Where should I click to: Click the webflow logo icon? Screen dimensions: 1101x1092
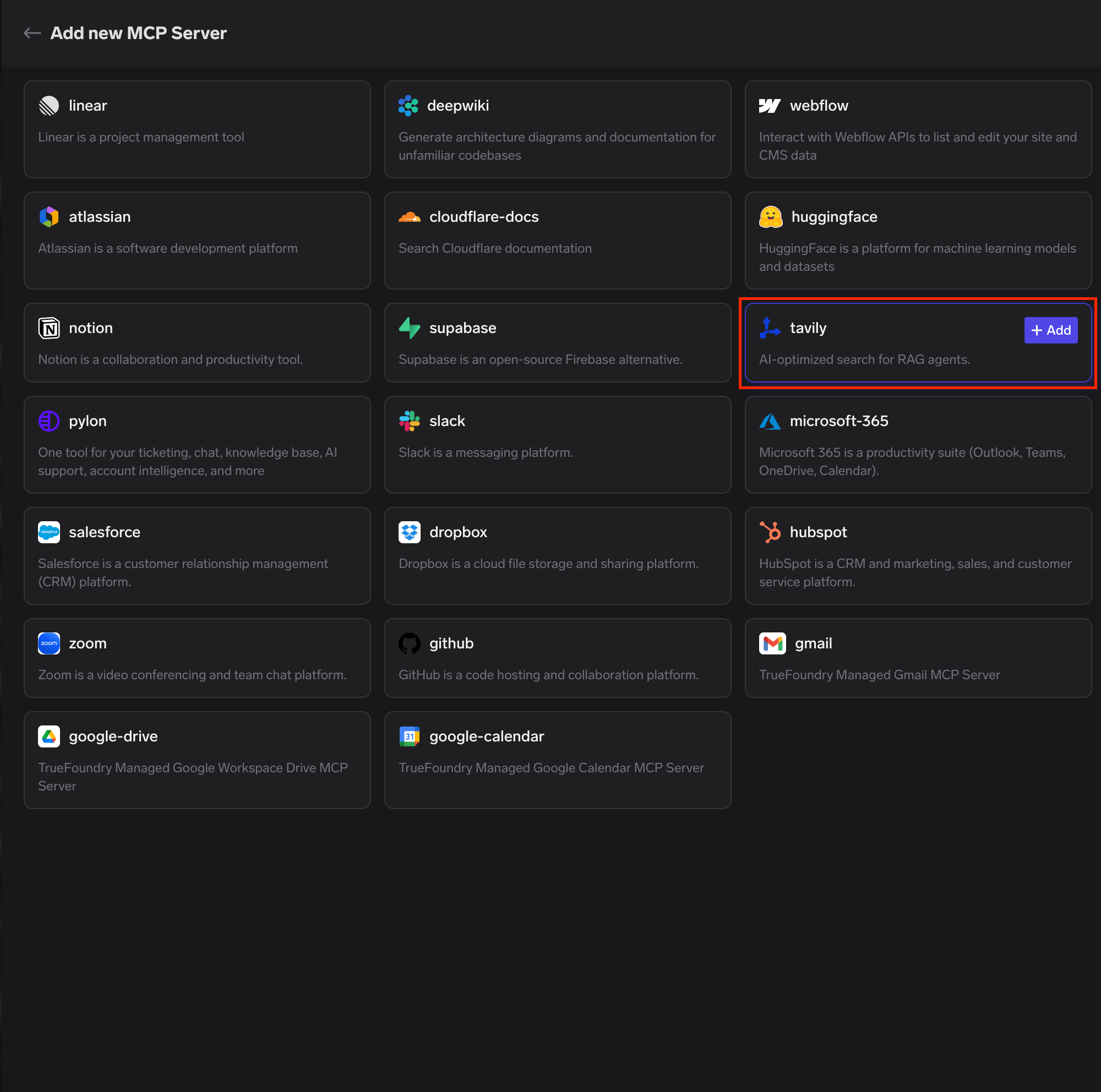coord(770,105)
